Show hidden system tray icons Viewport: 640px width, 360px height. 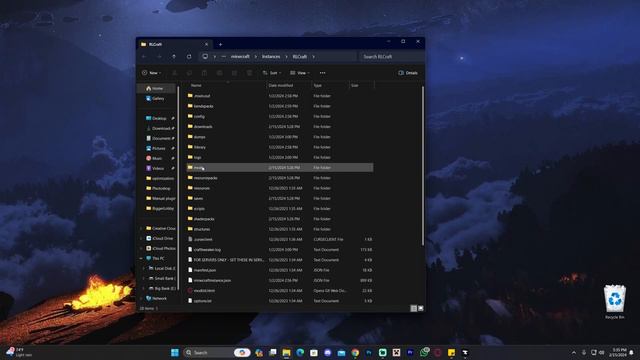574,352
